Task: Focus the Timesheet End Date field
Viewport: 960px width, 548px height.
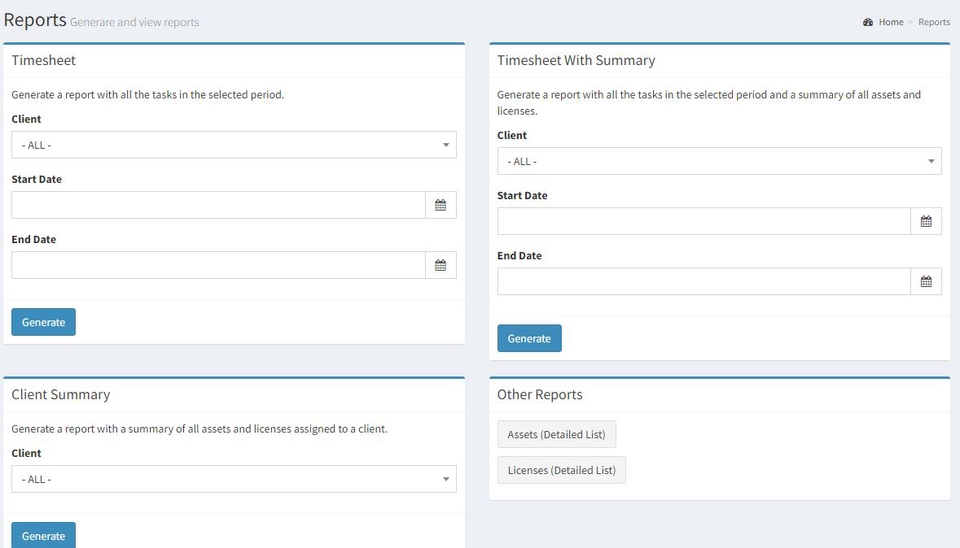Action: tap(218, 265)
